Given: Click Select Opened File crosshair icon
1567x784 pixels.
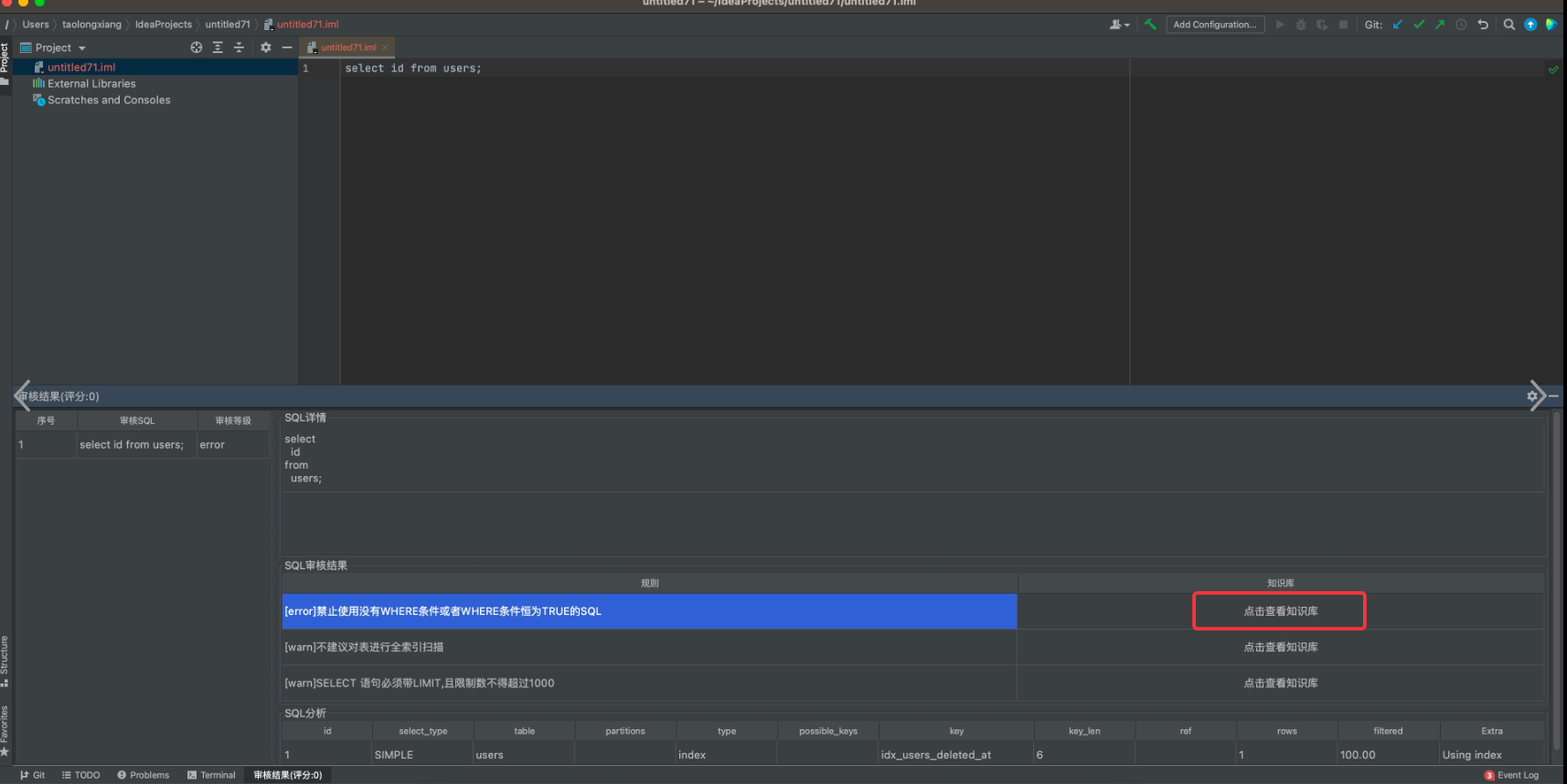Looking at the screenshot, I should point(197,48).
